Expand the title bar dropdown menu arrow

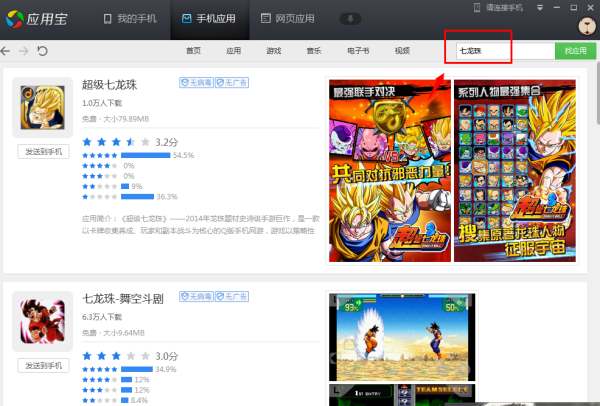tap(540, 8)
